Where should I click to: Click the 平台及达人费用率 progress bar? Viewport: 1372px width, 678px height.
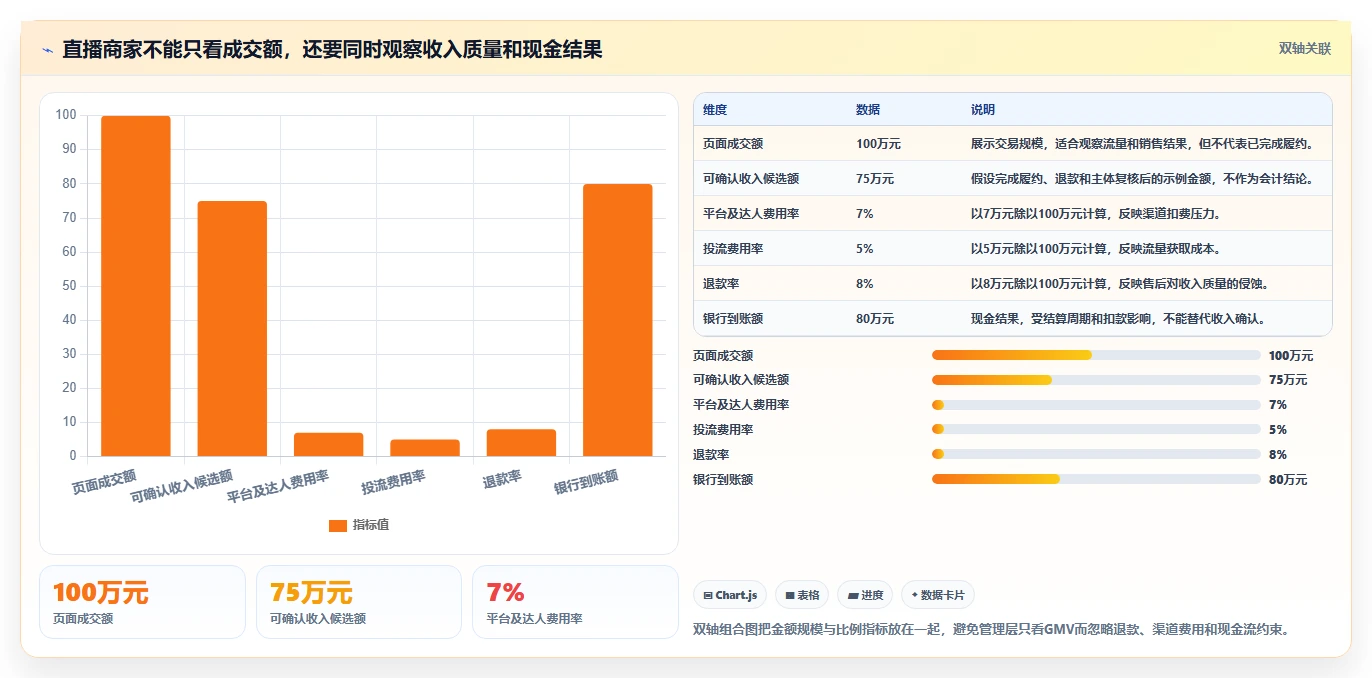coord(1096,405)
